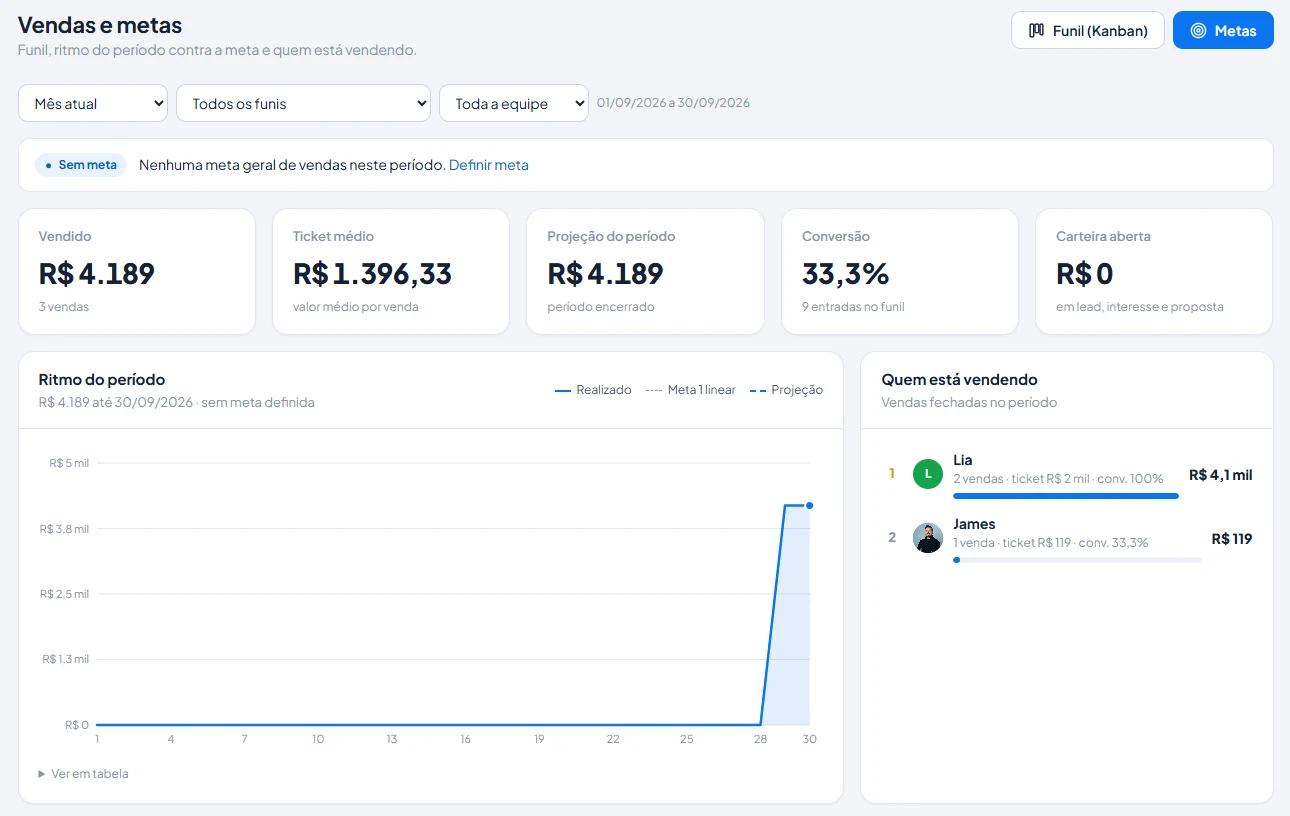
Task: Select the name "James" in the ranking
Action: [974, 524]
